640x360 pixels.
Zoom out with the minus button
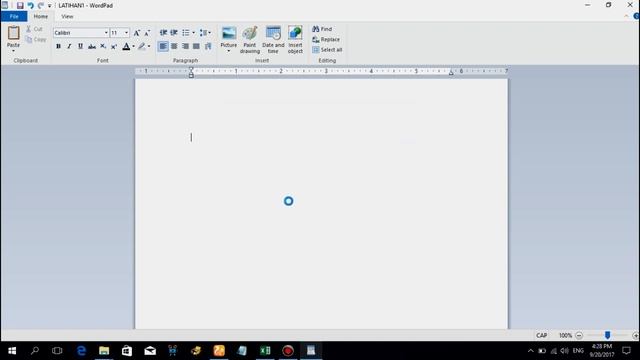pos(579,336)
